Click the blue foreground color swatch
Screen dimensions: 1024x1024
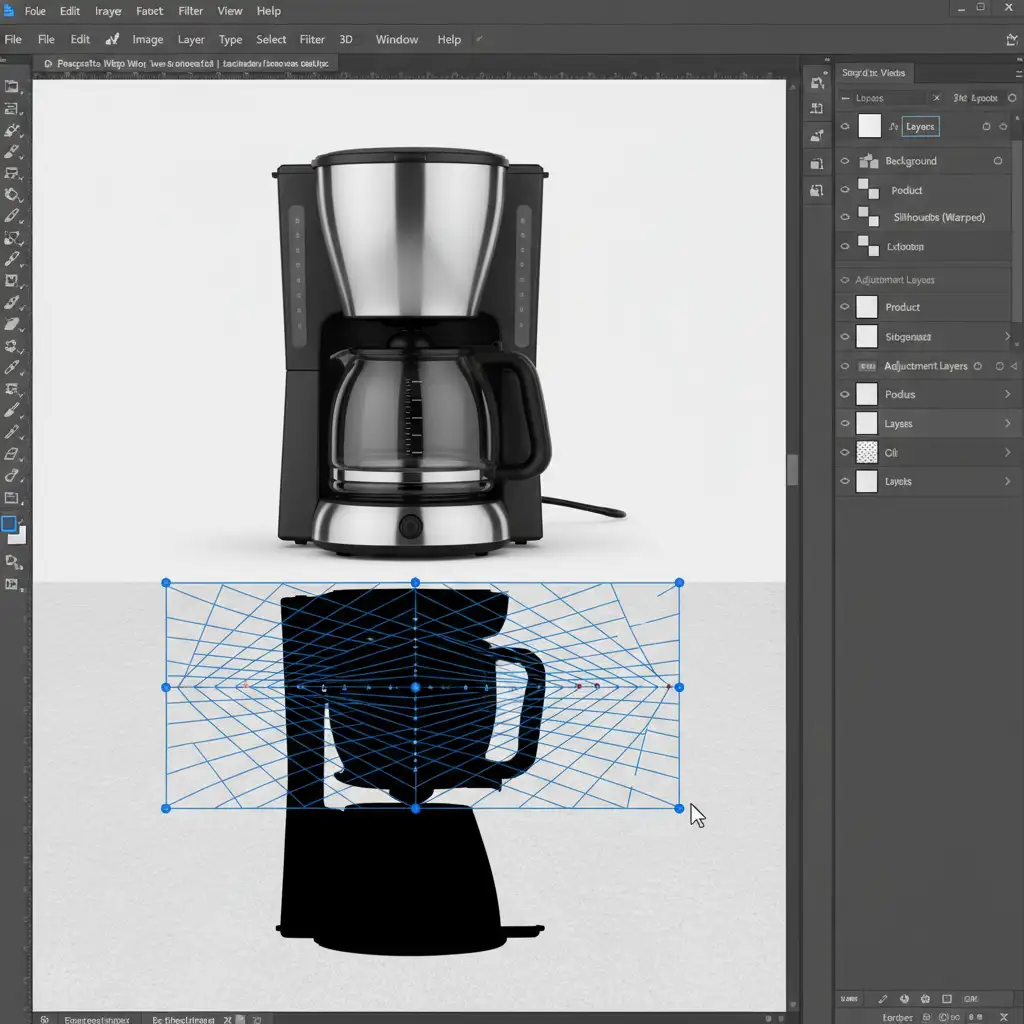[x=9, y=524]
